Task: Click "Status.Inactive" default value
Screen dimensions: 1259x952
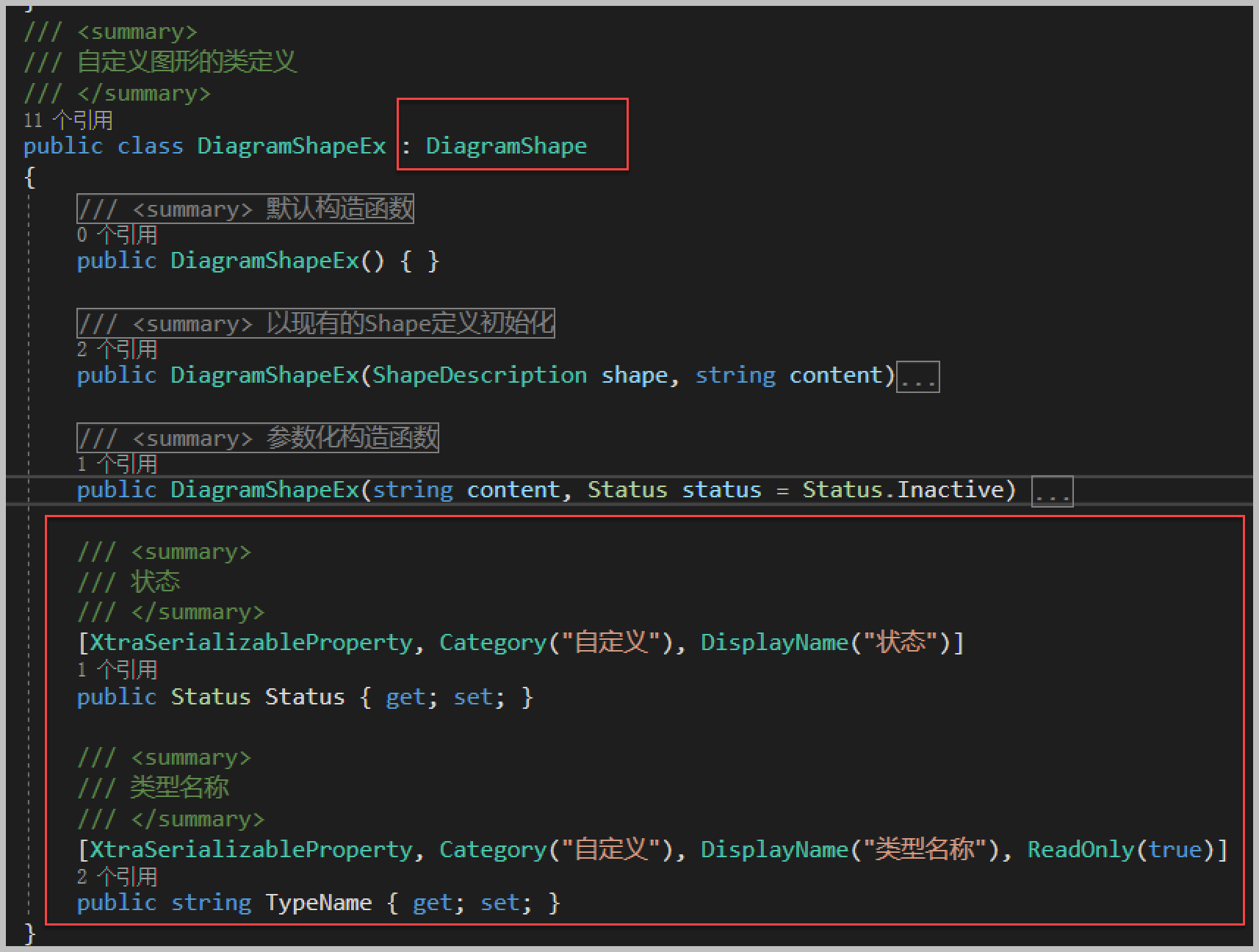Action: [x=903, y=489]
